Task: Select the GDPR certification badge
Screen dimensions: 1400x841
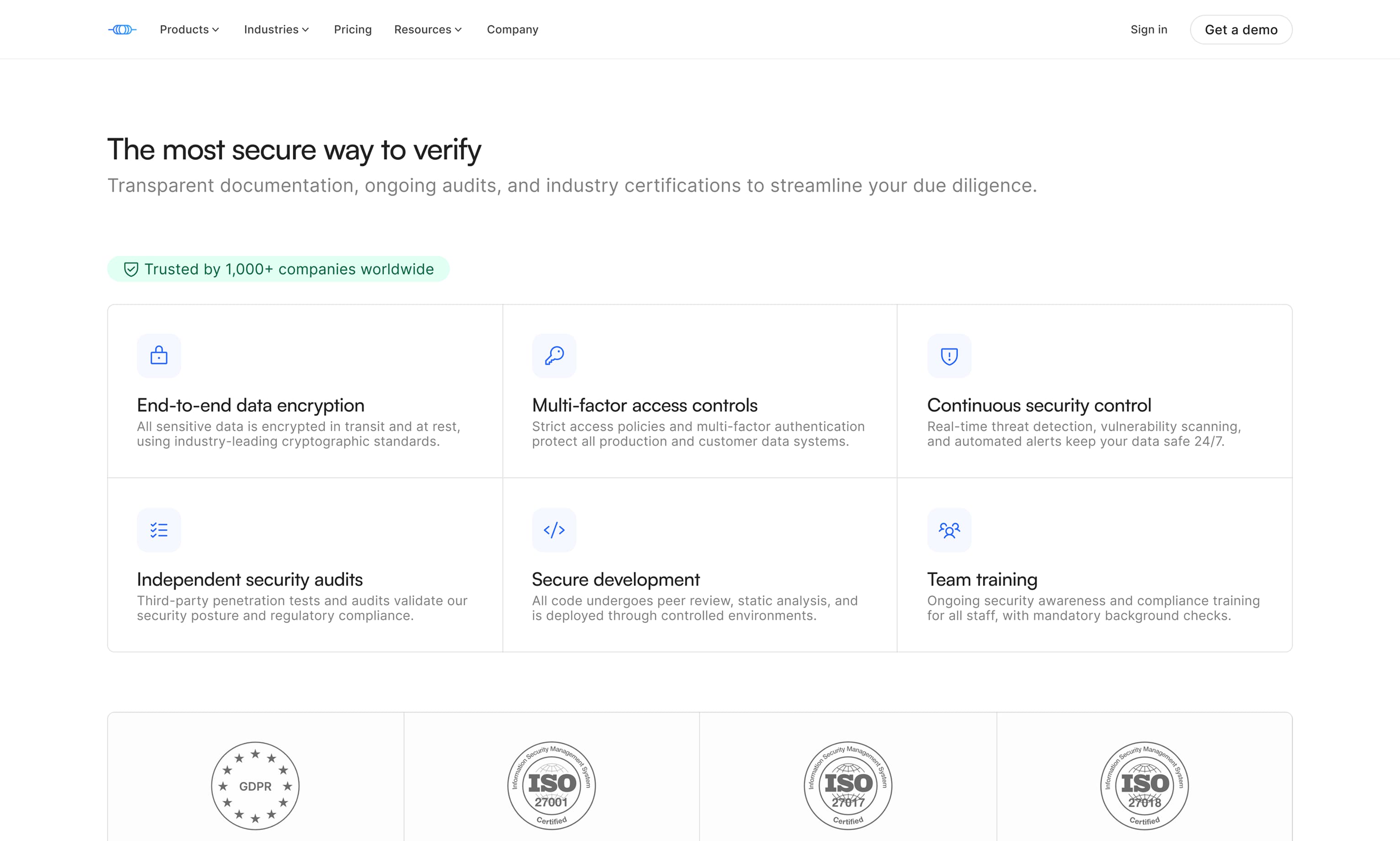Action: pos(255,785)
